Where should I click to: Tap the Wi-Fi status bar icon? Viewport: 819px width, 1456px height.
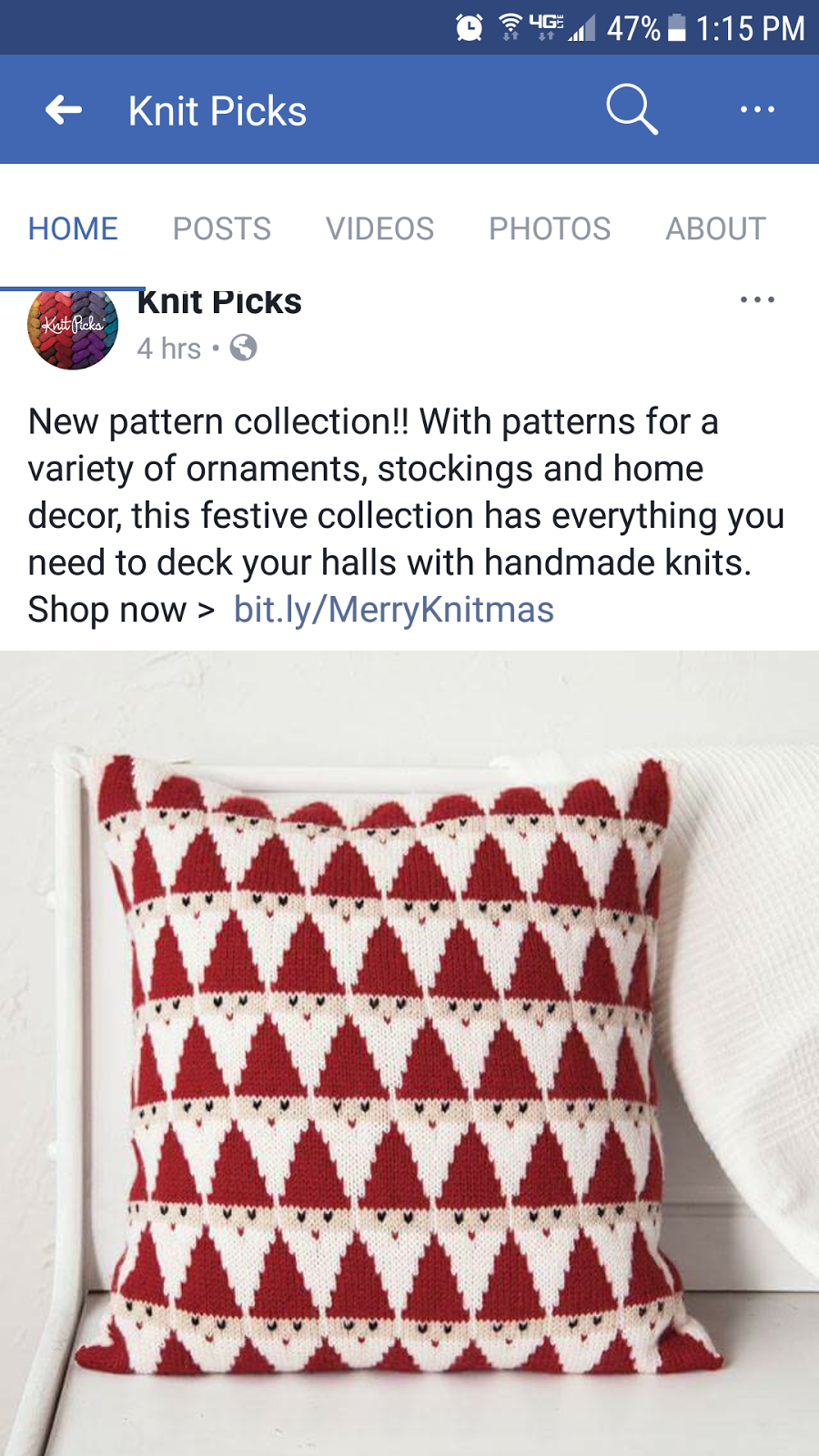coord(511,27)
